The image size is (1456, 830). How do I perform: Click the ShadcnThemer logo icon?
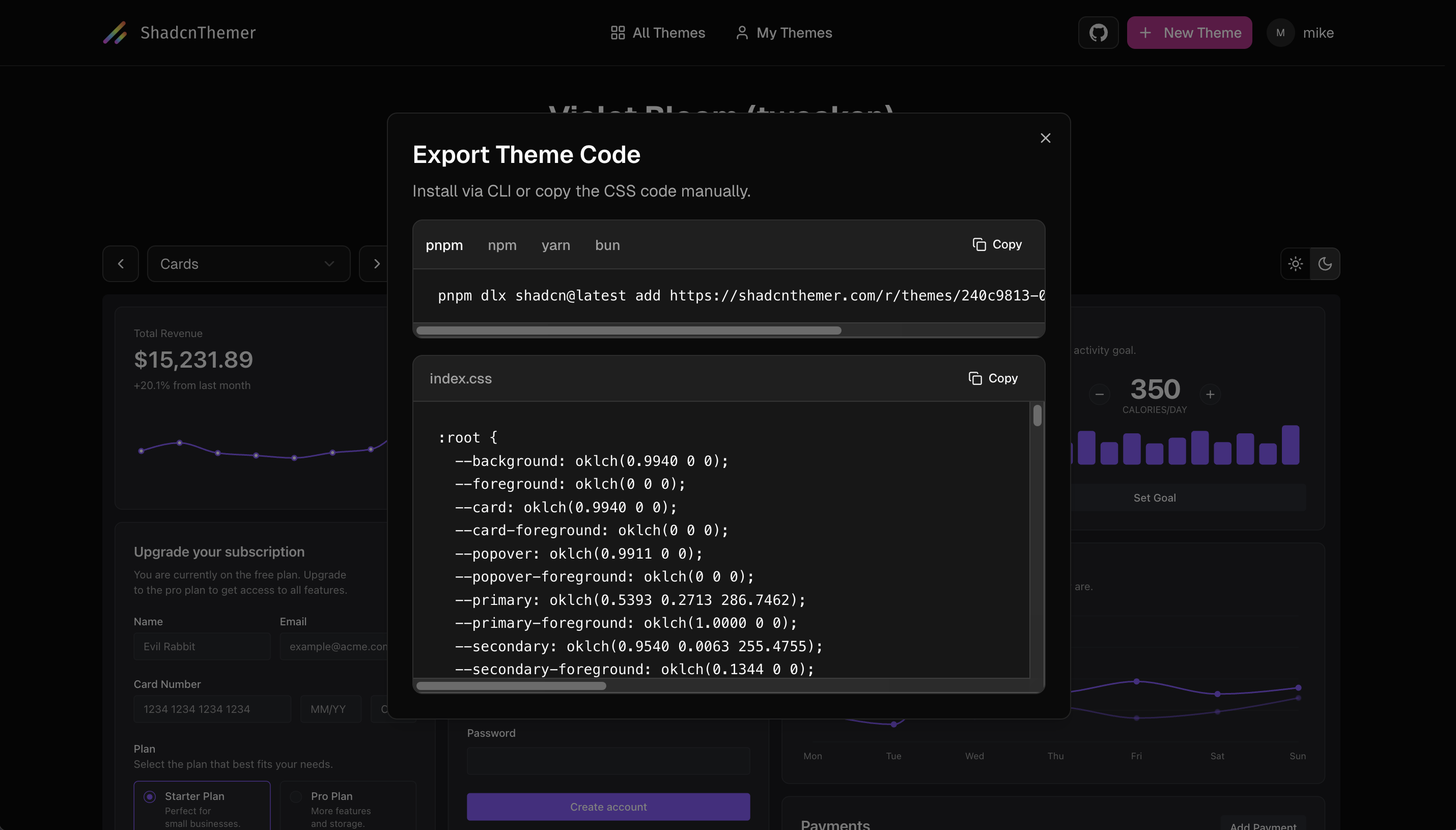click(115, 33)
